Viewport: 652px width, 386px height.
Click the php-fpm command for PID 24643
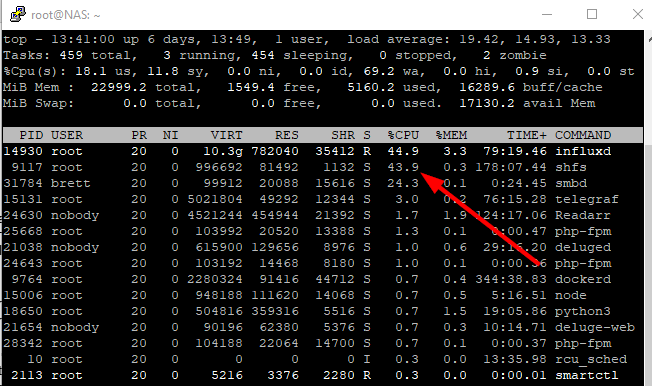click(x=583, y=263)
